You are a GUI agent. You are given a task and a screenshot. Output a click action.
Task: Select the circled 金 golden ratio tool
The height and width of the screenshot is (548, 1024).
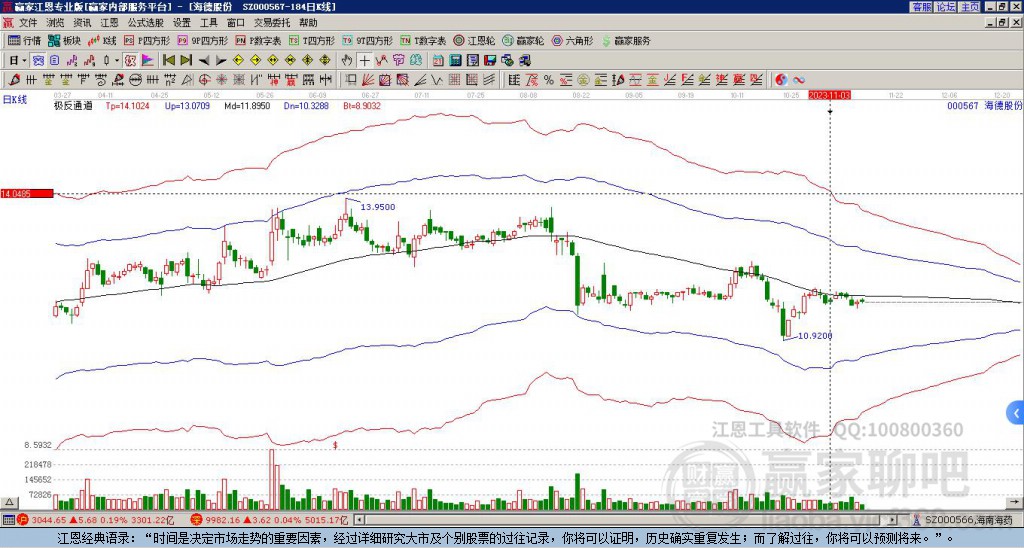[583, 80]
